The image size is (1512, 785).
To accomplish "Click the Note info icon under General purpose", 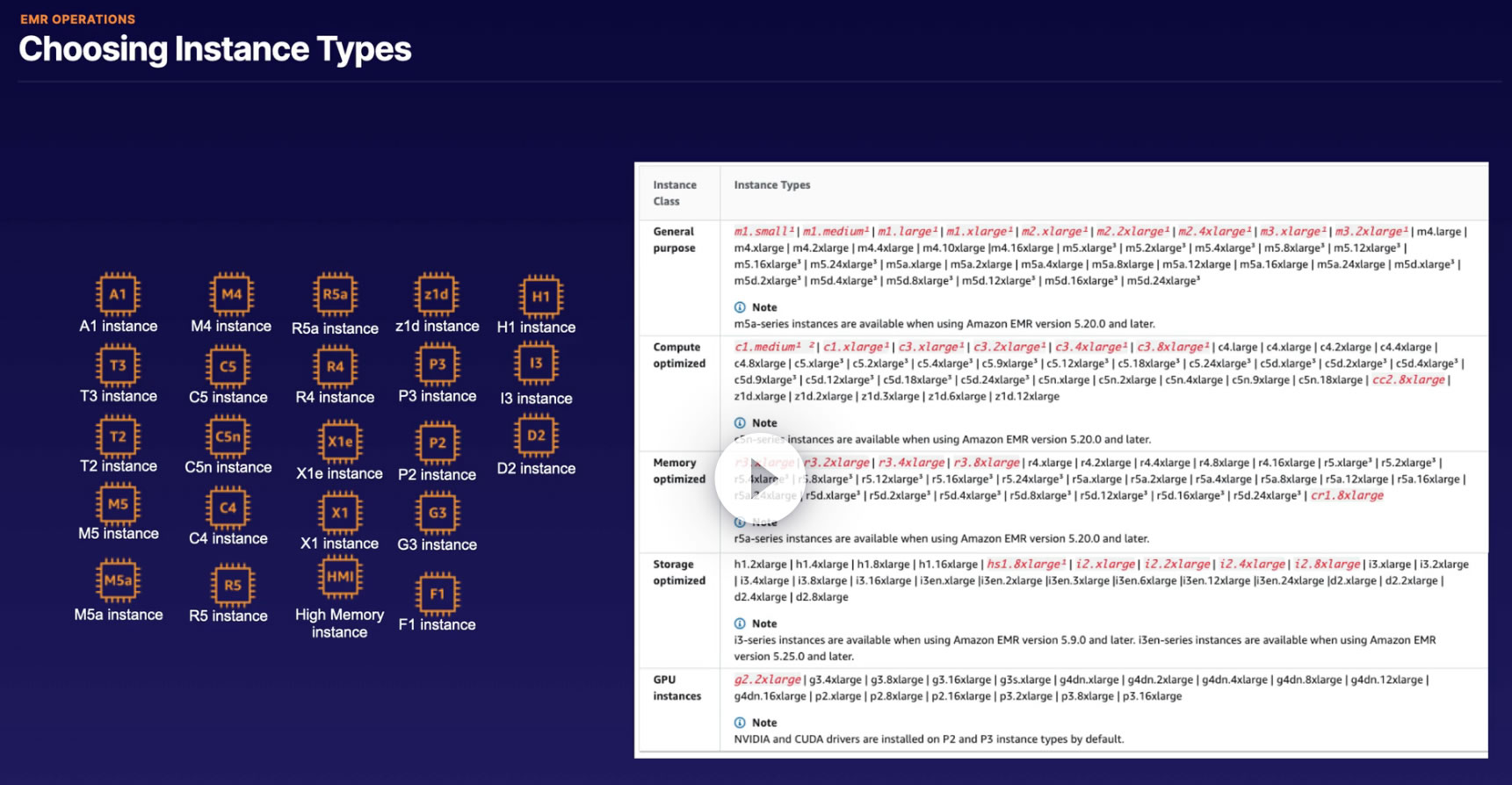I will 740,307.
